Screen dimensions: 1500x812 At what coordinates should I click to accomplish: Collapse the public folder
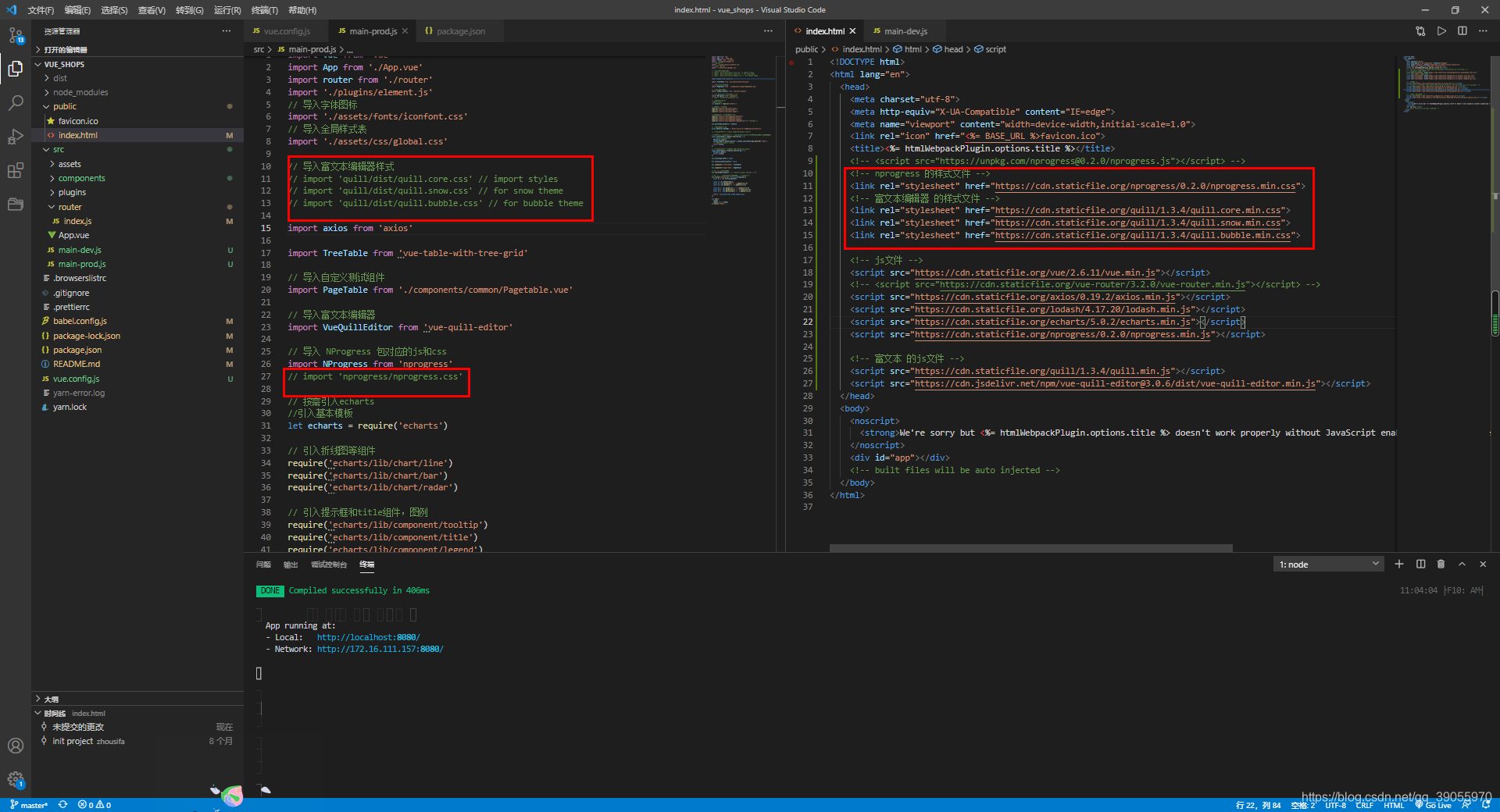point(137,106)
